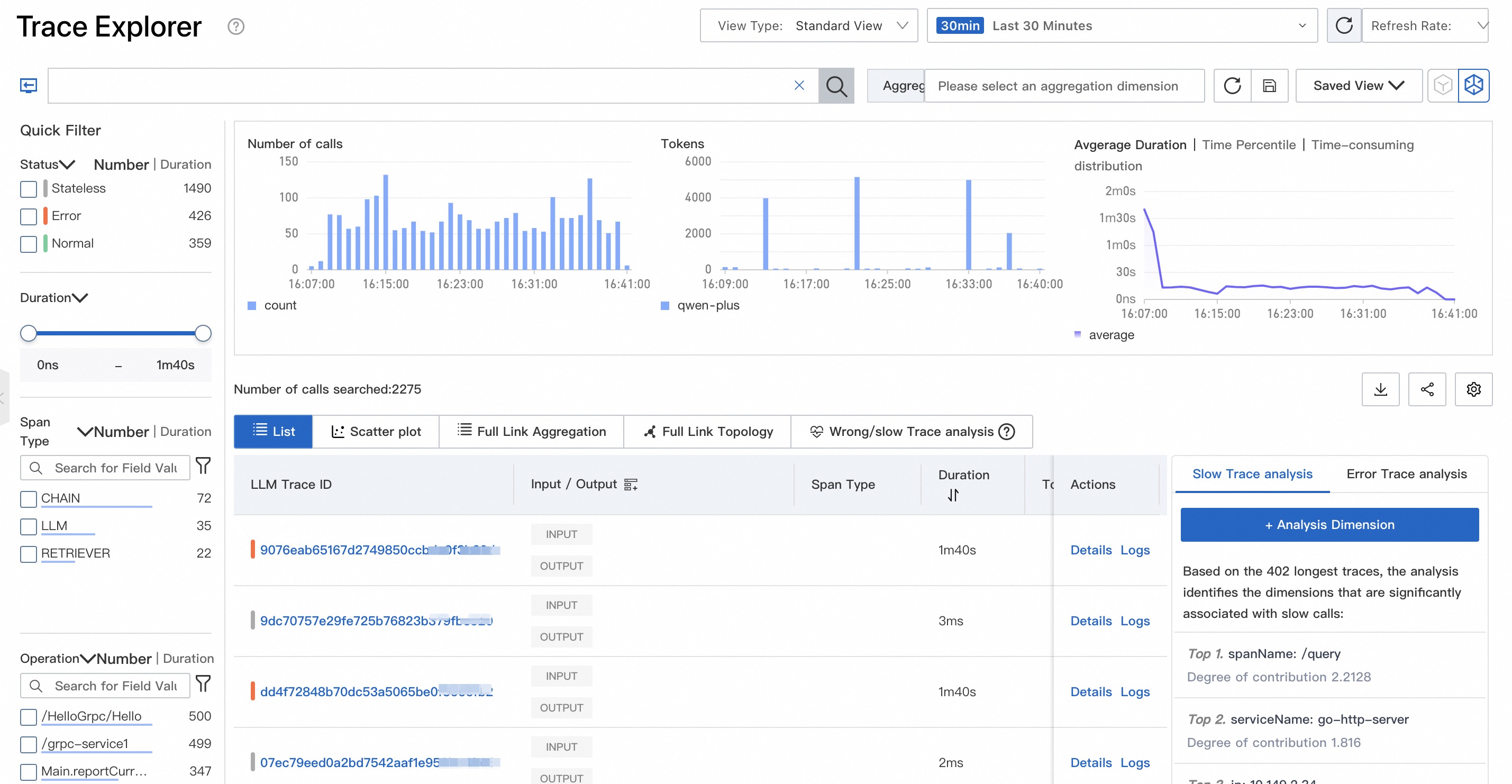Image resolution: width=1512 pixels, height=784 pixels.
Task: Select the search magnifier icon in the query bar
Action: (836, 86)
